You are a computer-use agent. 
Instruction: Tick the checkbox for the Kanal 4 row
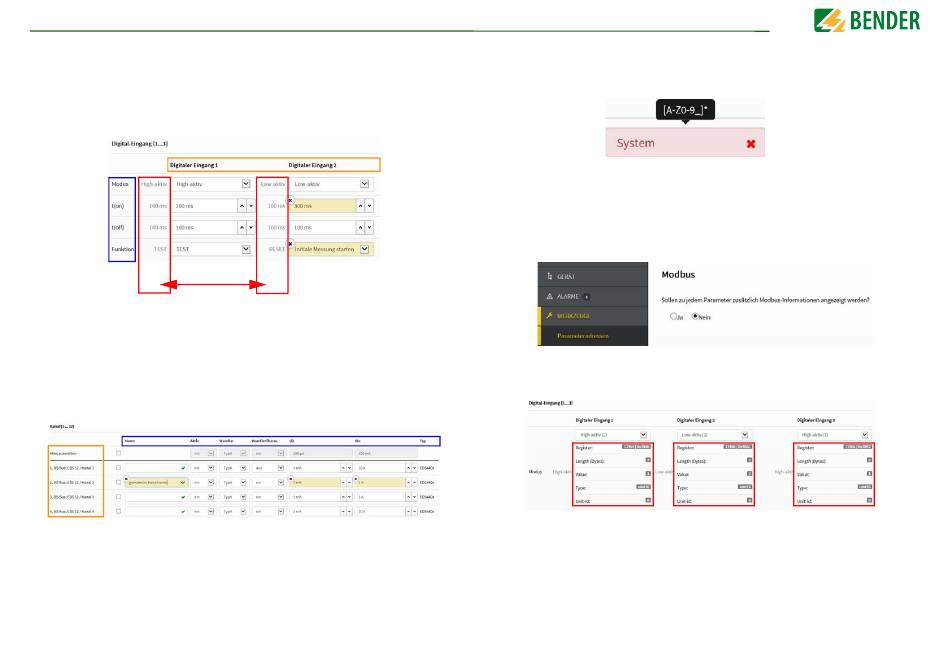[x=118, y=511]
